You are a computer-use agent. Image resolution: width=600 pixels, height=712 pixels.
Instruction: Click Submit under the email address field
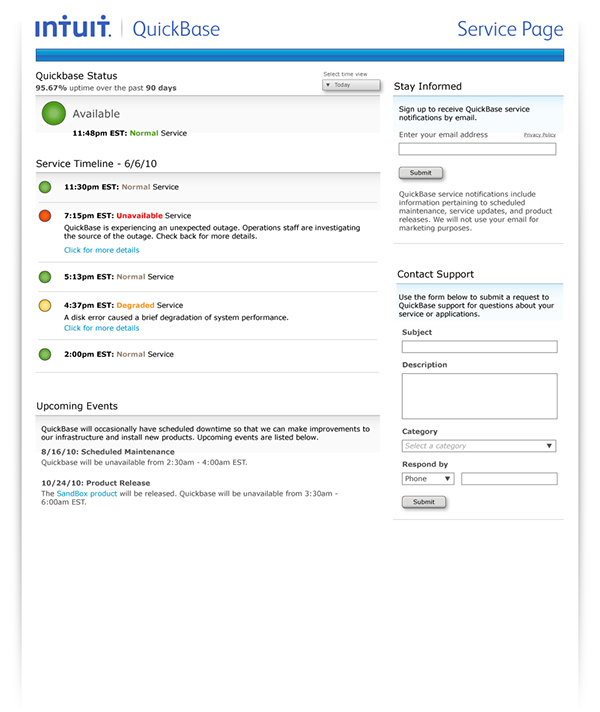(x=421, y=173)
